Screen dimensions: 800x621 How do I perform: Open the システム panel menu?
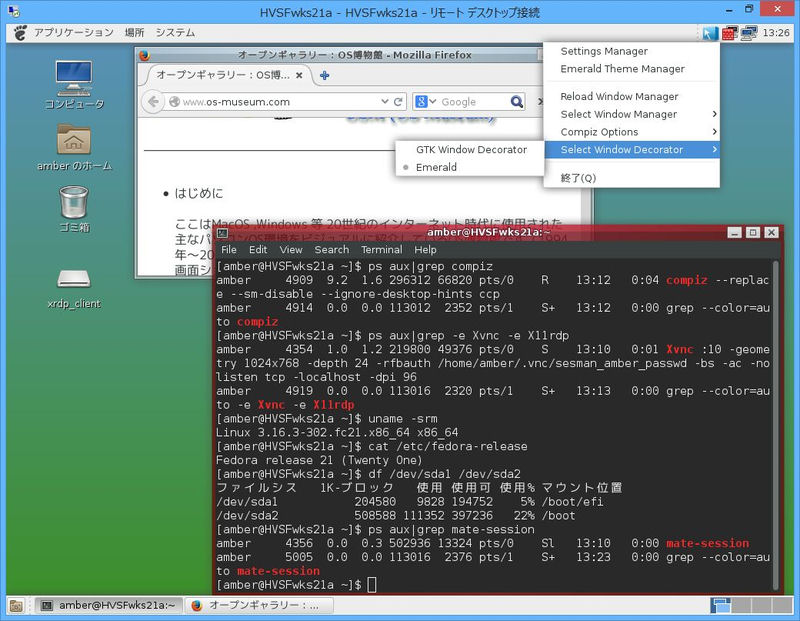coord(175,33)
